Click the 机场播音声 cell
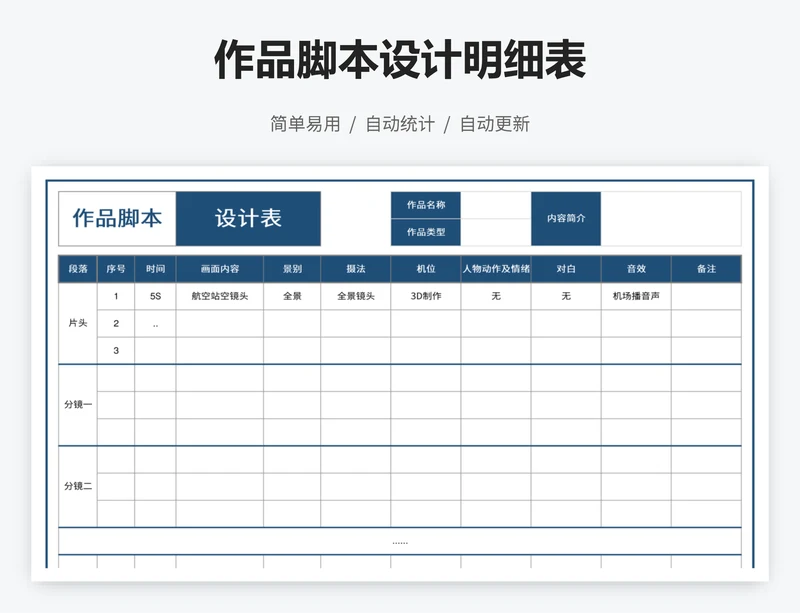Image resolution: width=800 pixels, height=613 pixels. [x=636, y=296]
